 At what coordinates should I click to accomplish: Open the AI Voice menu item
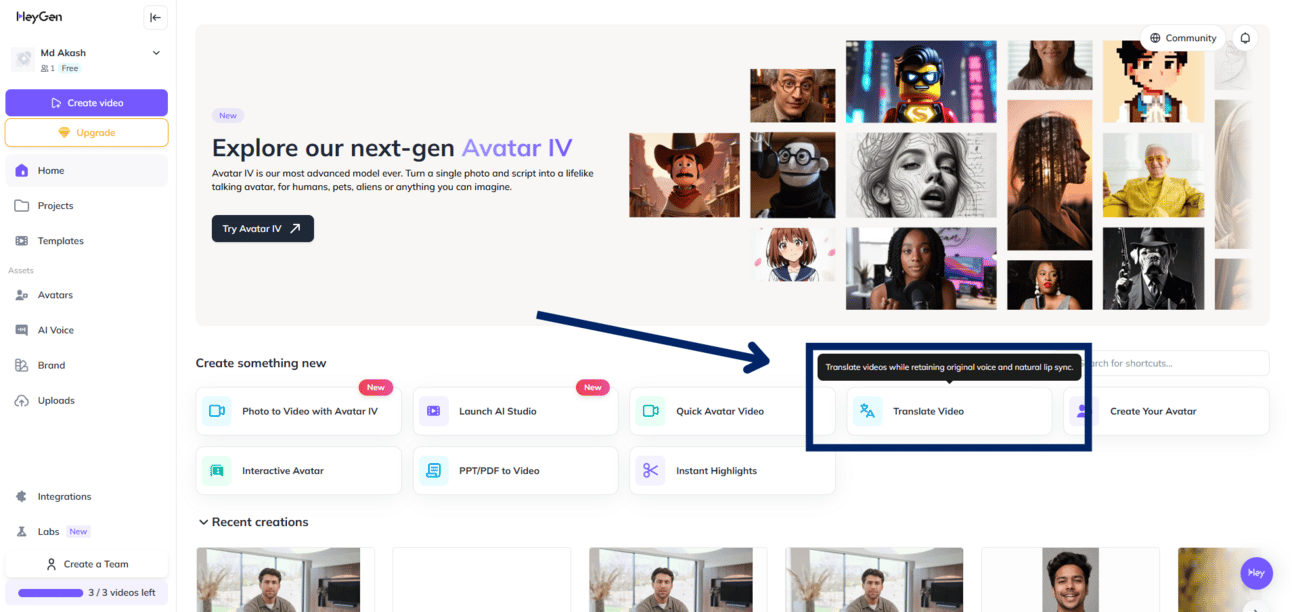pyautogui.click(x=86, y=330)
